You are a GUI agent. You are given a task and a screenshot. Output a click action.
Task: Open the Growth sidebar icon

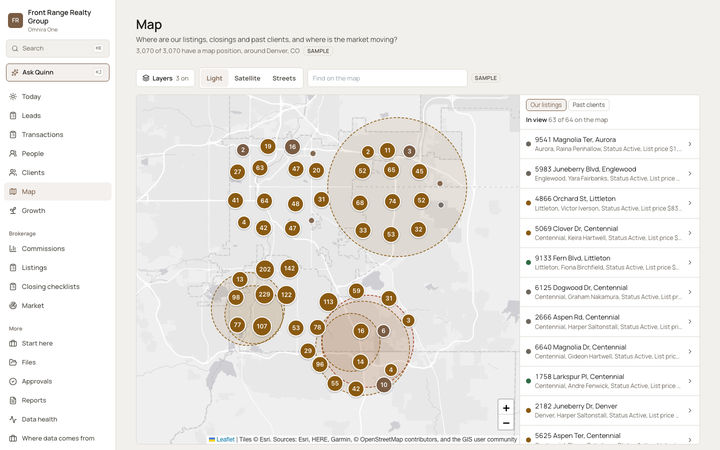13,211
